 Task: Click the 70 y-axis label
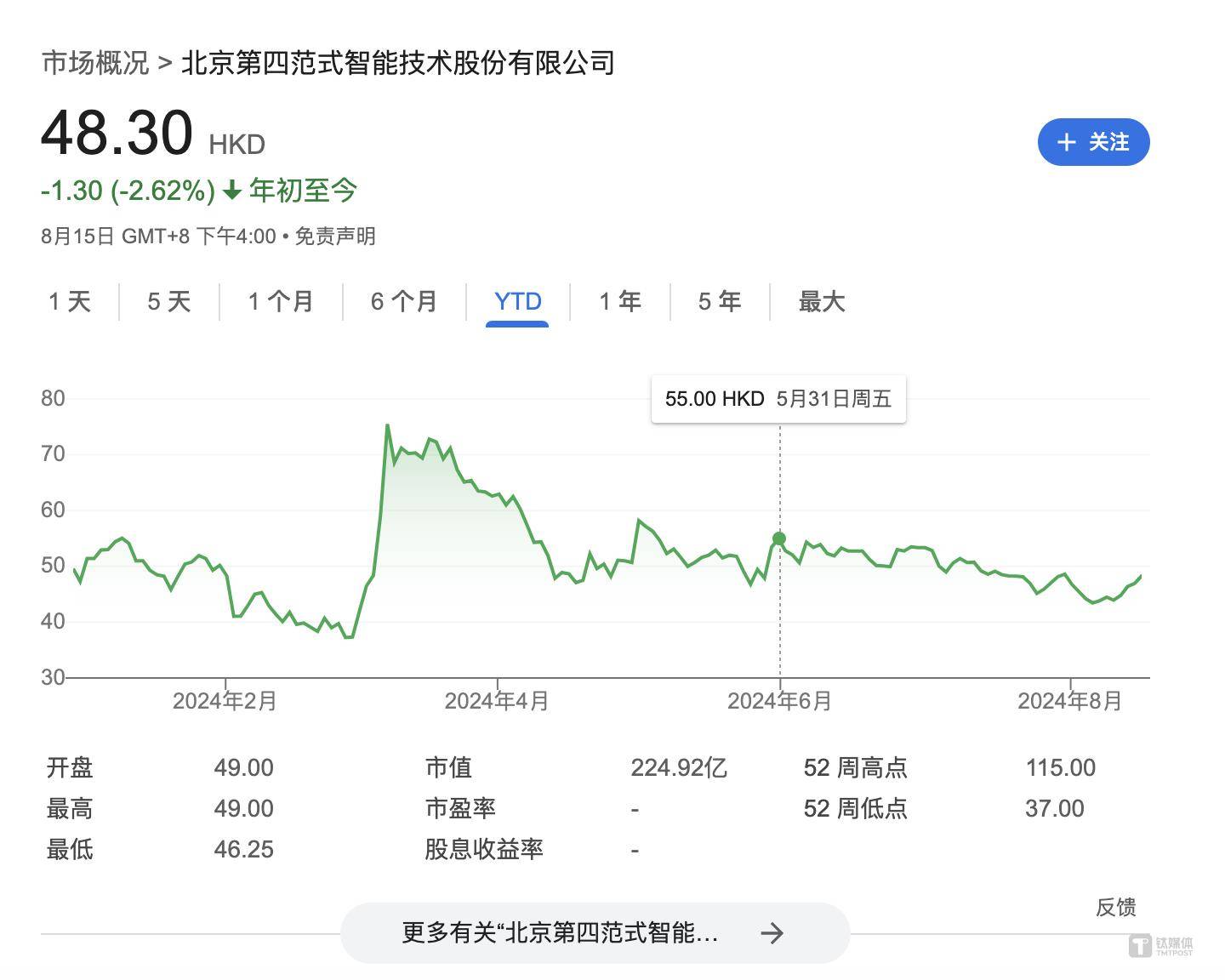click(53, 453)
